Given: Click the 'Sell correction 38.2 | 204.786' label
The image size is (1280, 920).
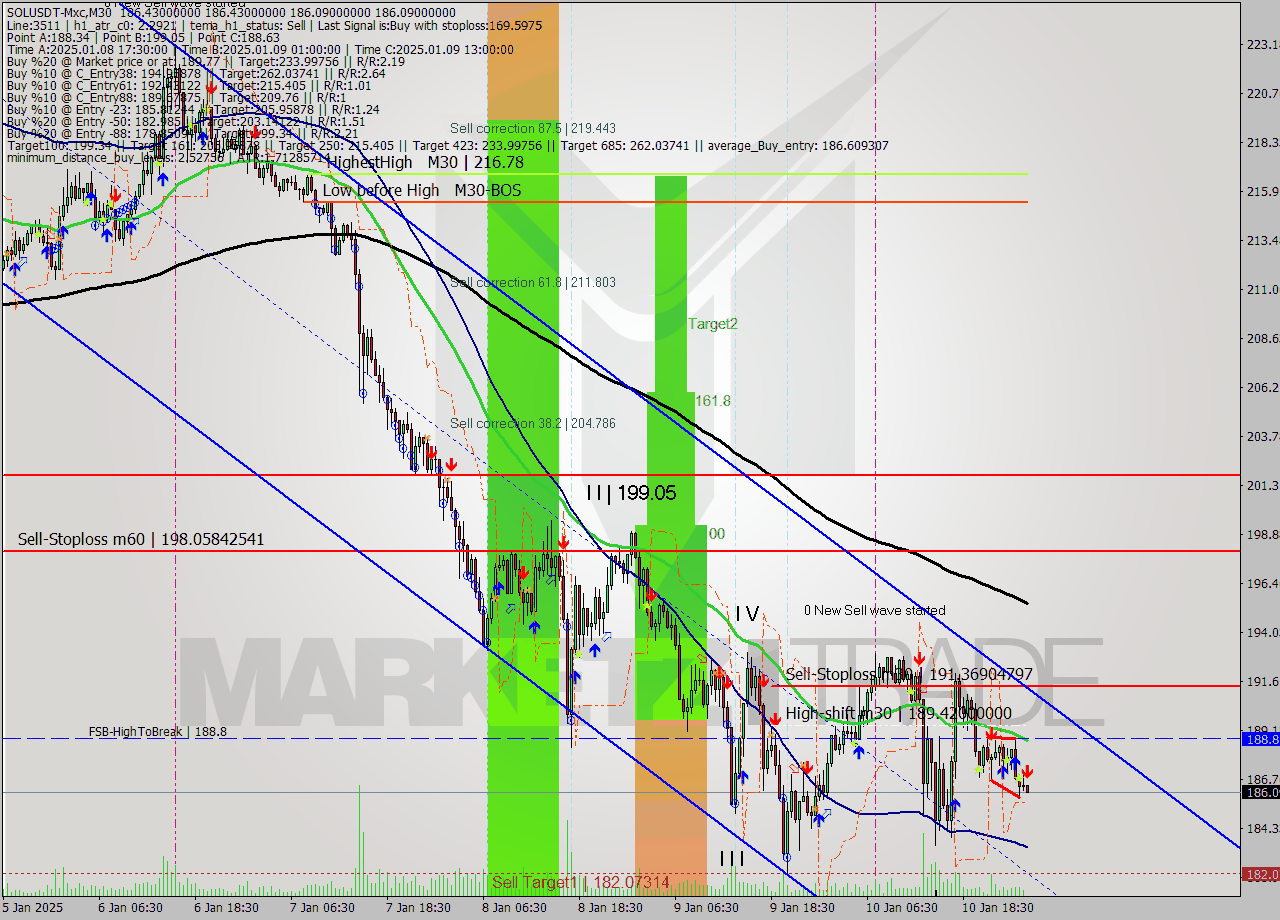Looking at the screenshot, I should pos(532,423).
